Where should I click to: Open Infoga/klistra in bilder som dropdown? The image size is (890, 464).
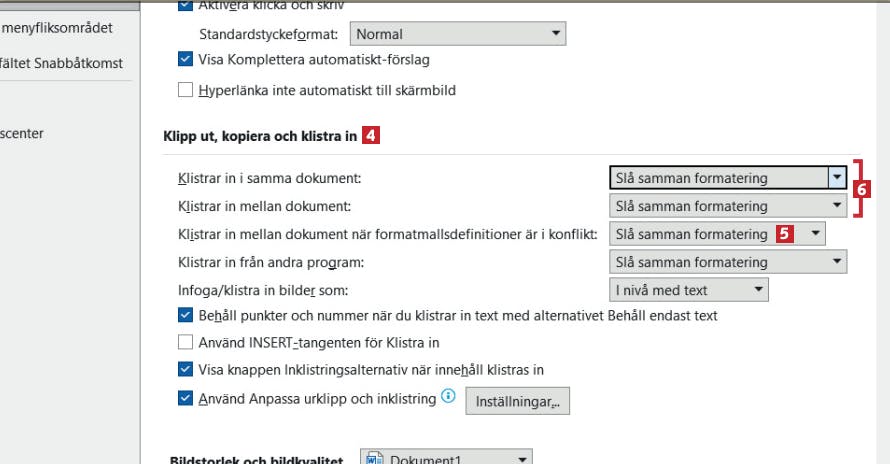689,290
